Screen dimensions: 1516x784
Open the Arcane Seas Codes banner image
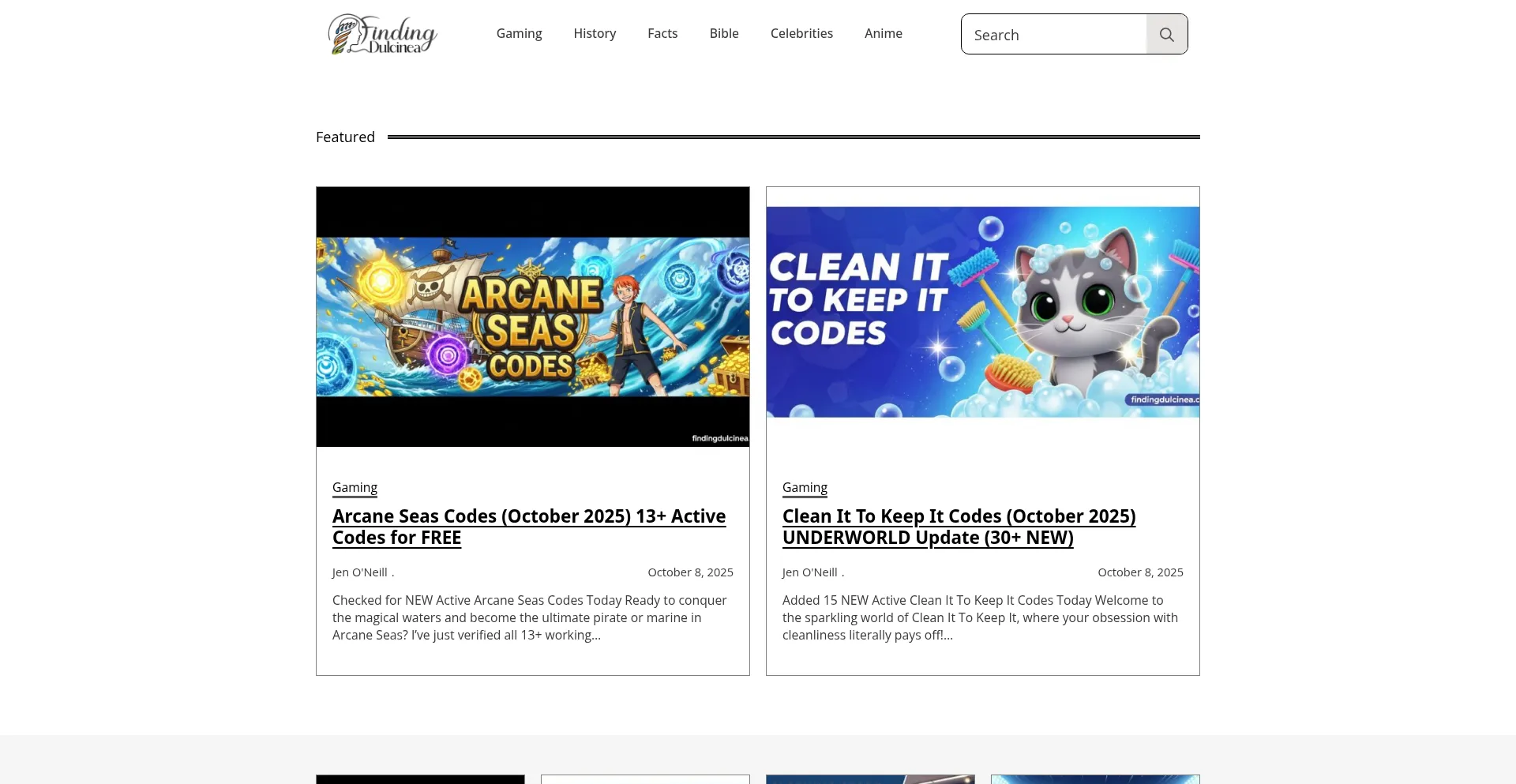pyautogui.click(x=533, y=317)
